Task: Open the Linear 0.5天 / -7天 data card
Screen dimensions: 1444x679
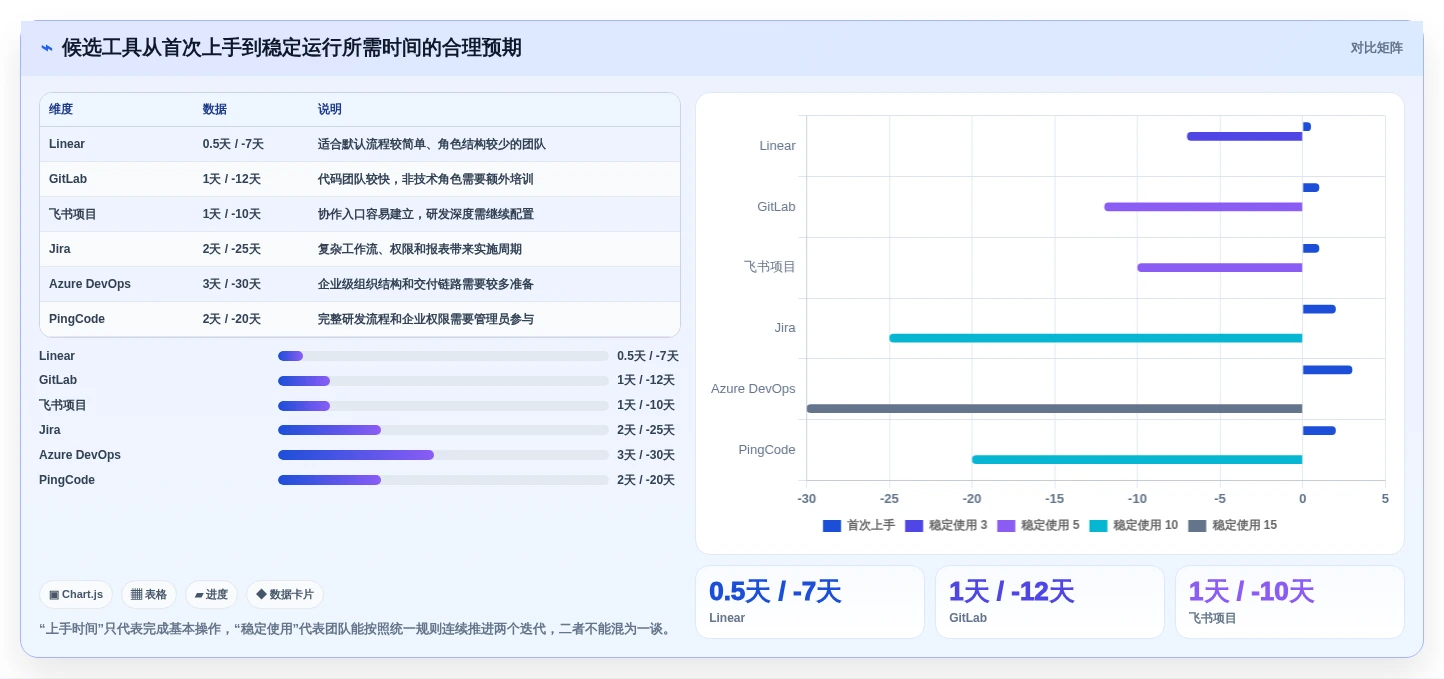Action: pos(810,602)
